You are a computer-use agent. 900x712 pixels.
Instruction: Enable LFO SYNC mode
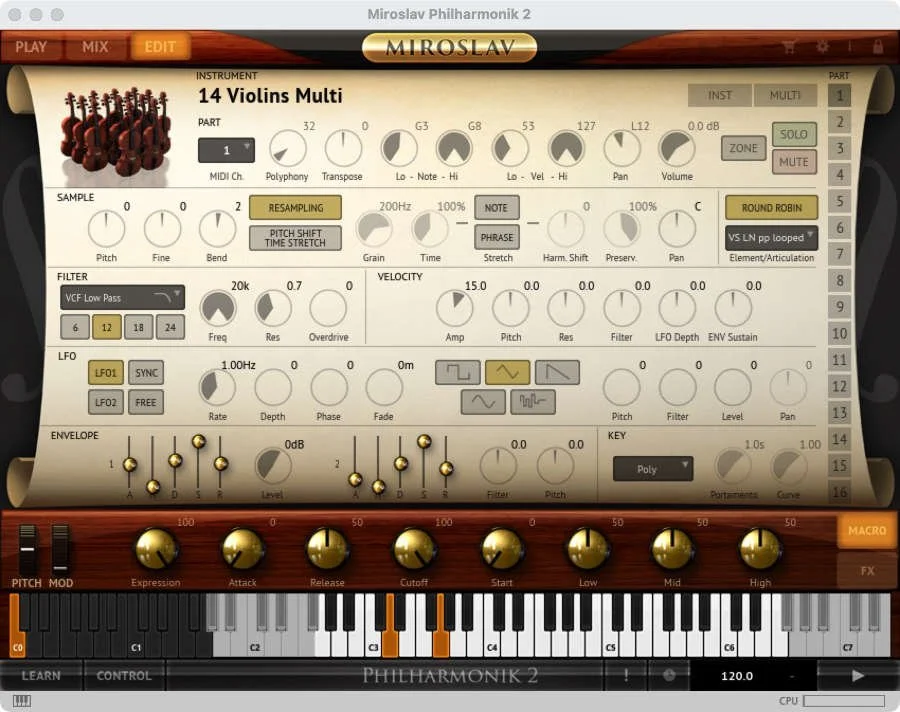(146, 373)
